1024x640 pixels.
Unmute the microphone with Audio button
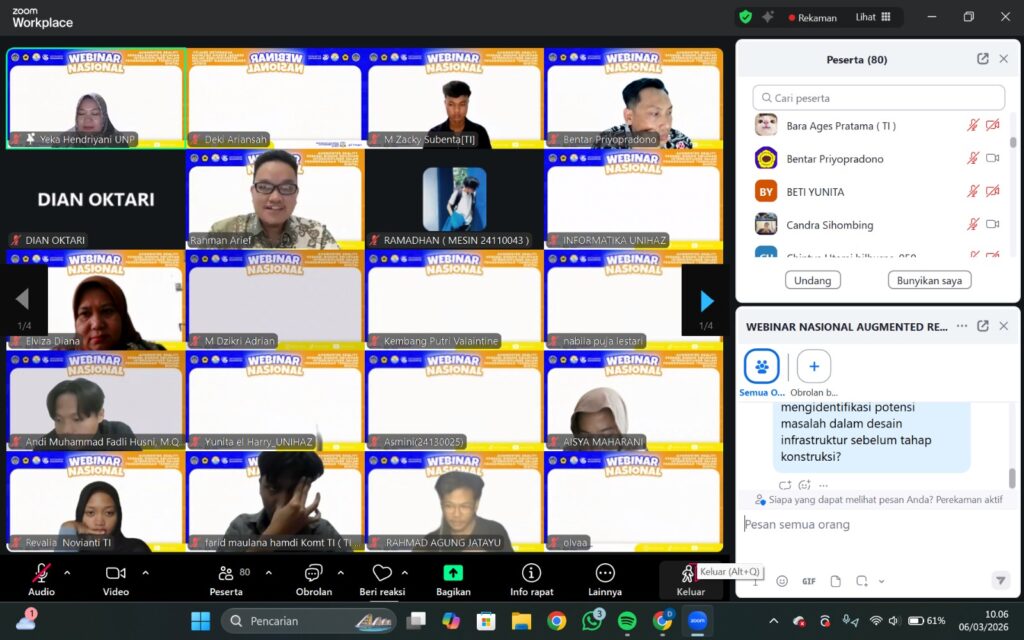point(42,573)
